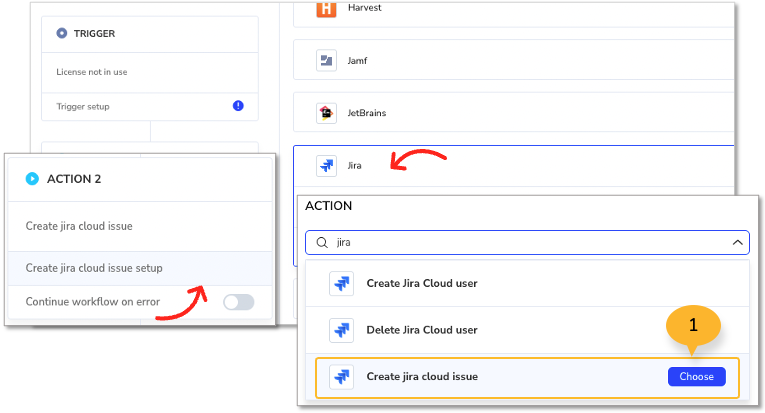The height and width of the screenshot is (413, 765).
Task: Click the Harvest app icon
Action: [326, 9]
